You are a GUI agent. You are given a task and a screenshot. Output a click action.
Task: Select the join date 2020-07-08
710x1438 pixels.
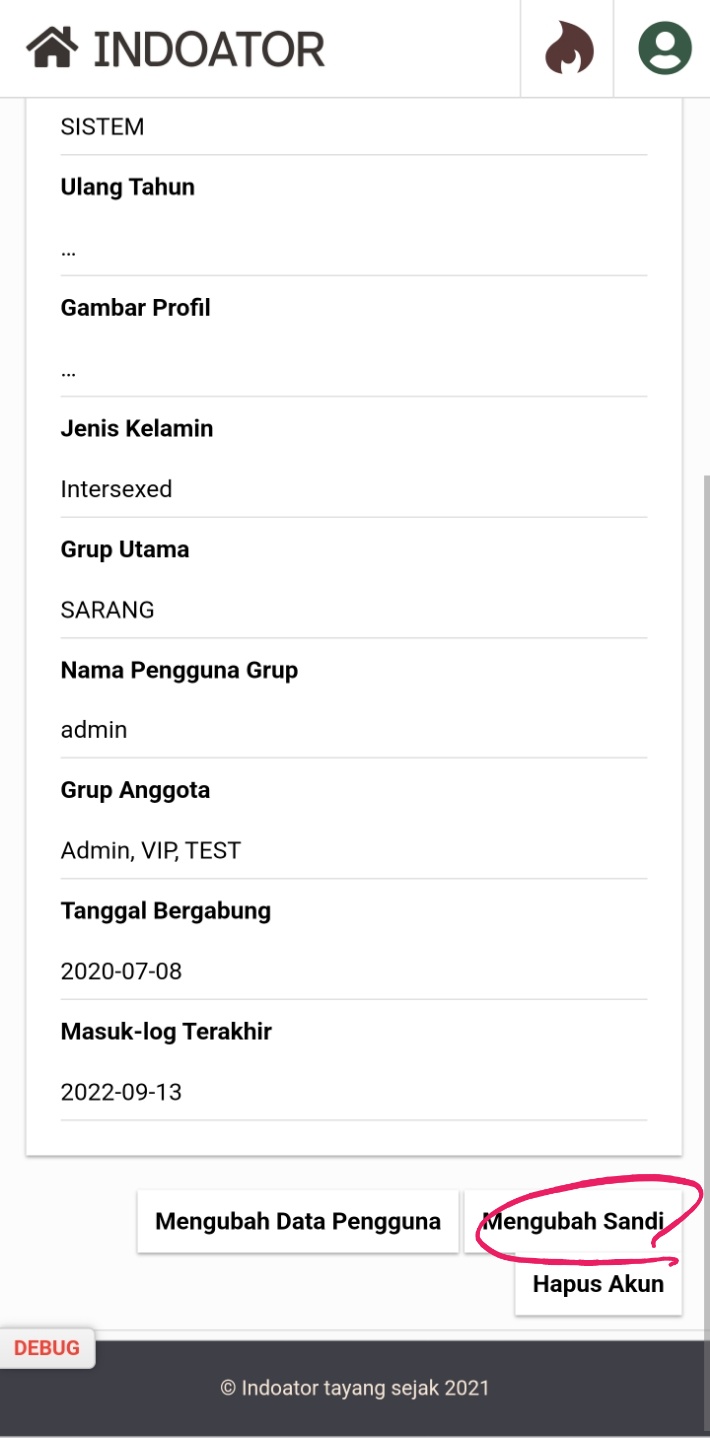pos(122,971)
